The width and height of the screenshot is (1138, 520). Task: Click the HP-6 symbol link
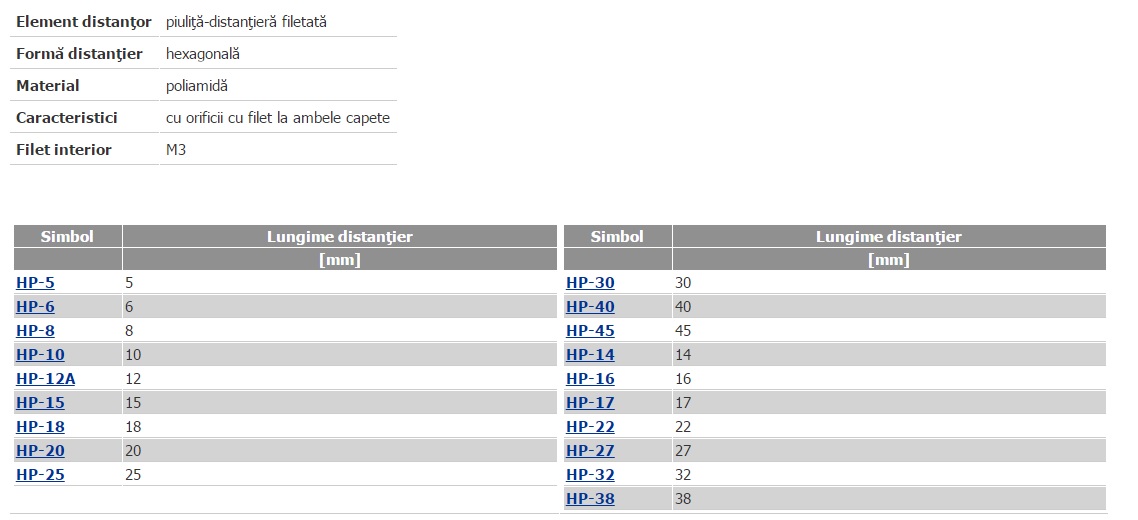tap(35, 307)
